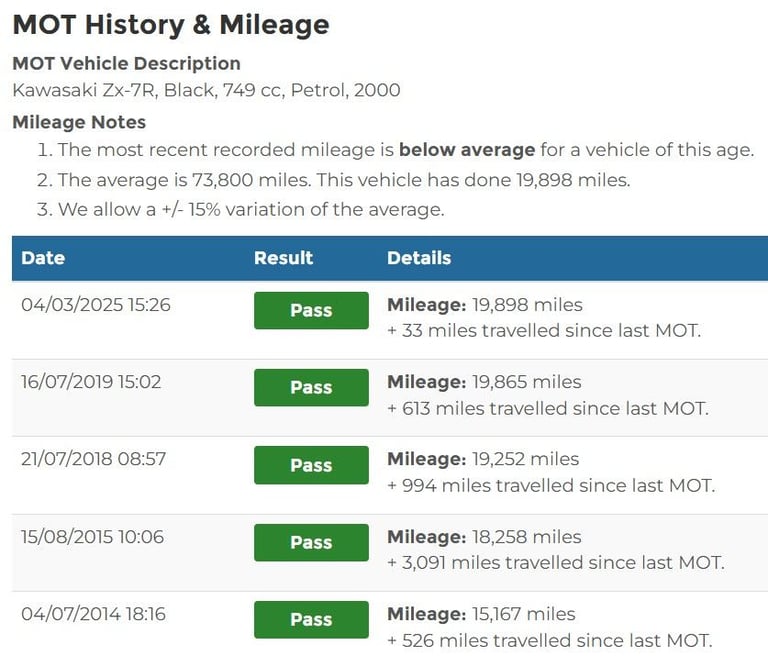Select the Kawasaki Zx-7R description text

pos(206,90)
